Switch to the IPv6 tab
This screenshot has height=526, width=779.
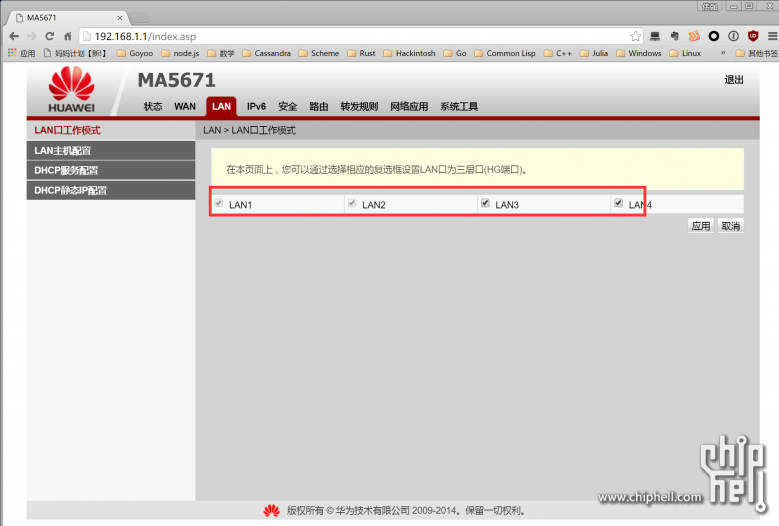point(256,106)
